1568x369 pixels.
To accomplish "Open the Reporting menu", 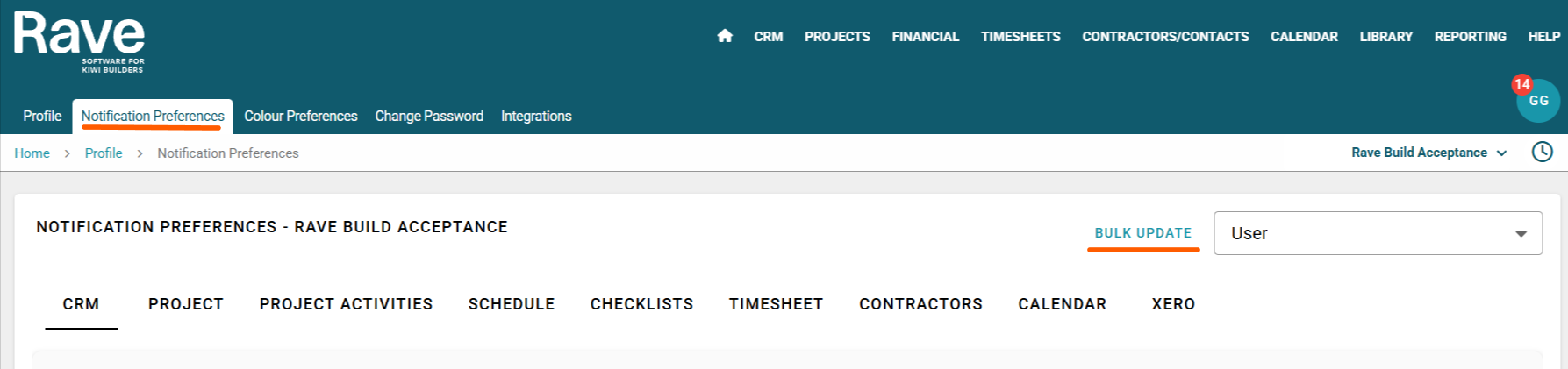I will [1470, 37].
